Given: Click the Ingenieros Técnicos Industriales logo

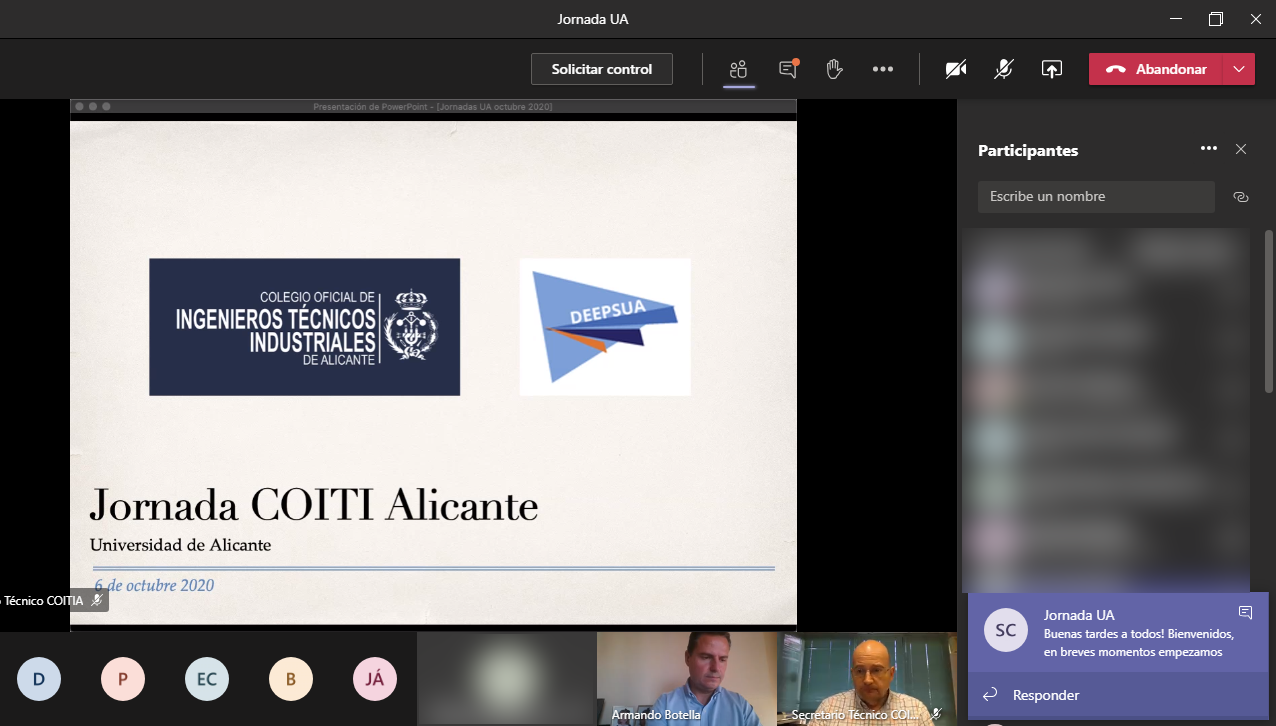Looking at the screenshot, I should [x=305, y=327].
